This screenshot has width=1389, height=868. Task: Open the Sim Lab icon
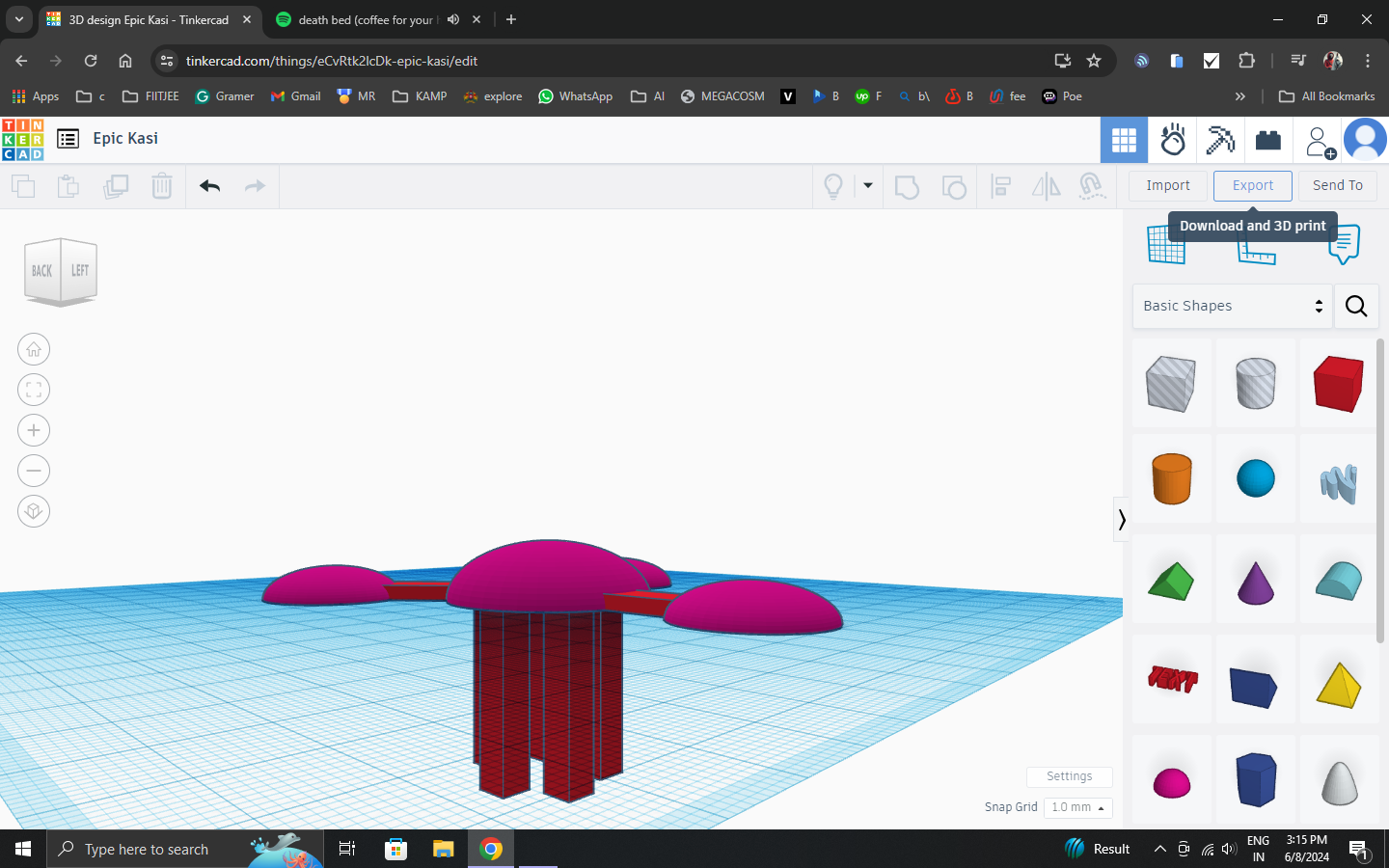(1173, 141)
